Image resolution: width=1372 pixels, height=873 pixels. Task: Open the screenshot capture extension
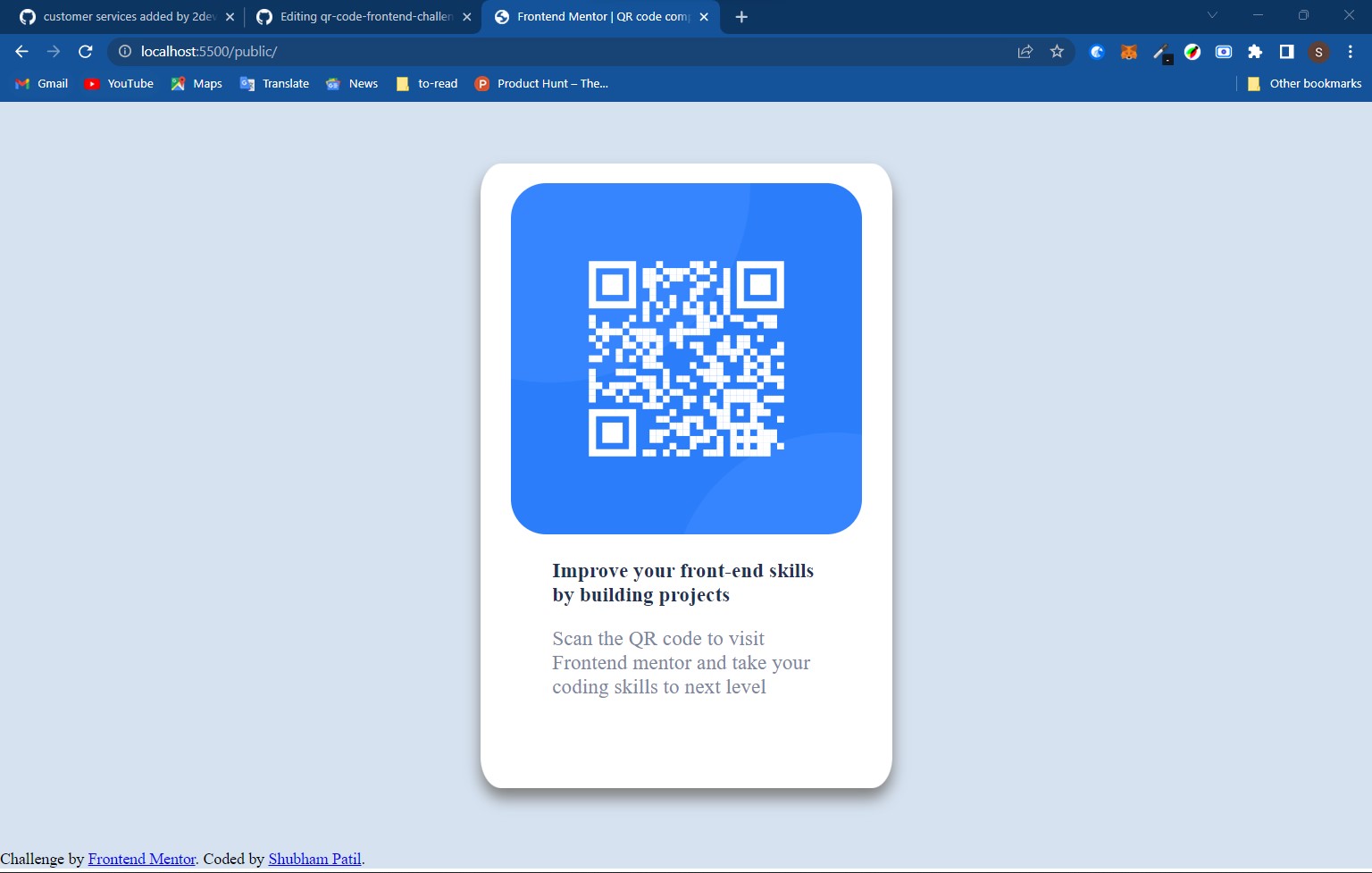1223,51
